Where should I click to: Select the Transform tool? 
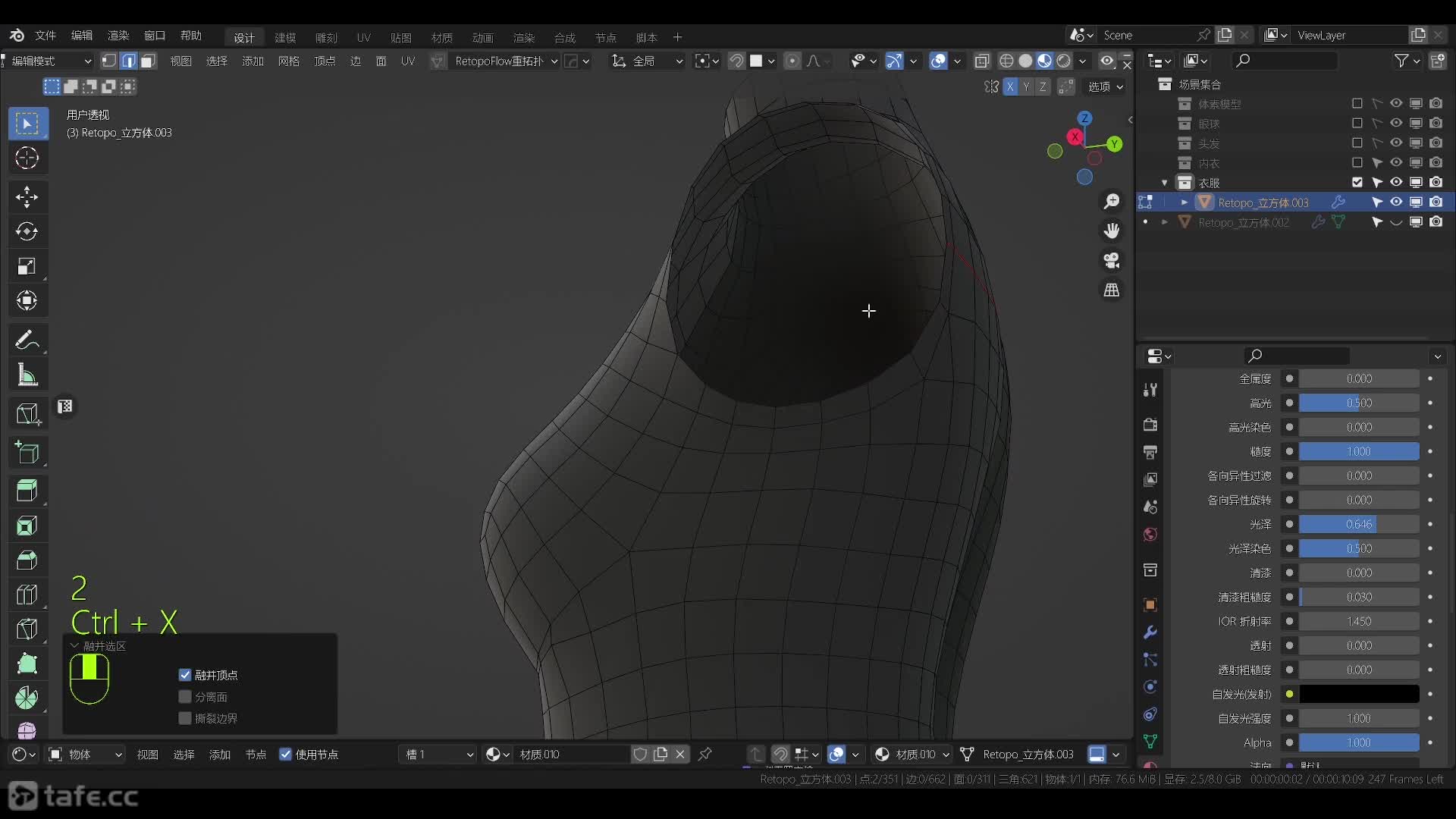pos(27,301)
